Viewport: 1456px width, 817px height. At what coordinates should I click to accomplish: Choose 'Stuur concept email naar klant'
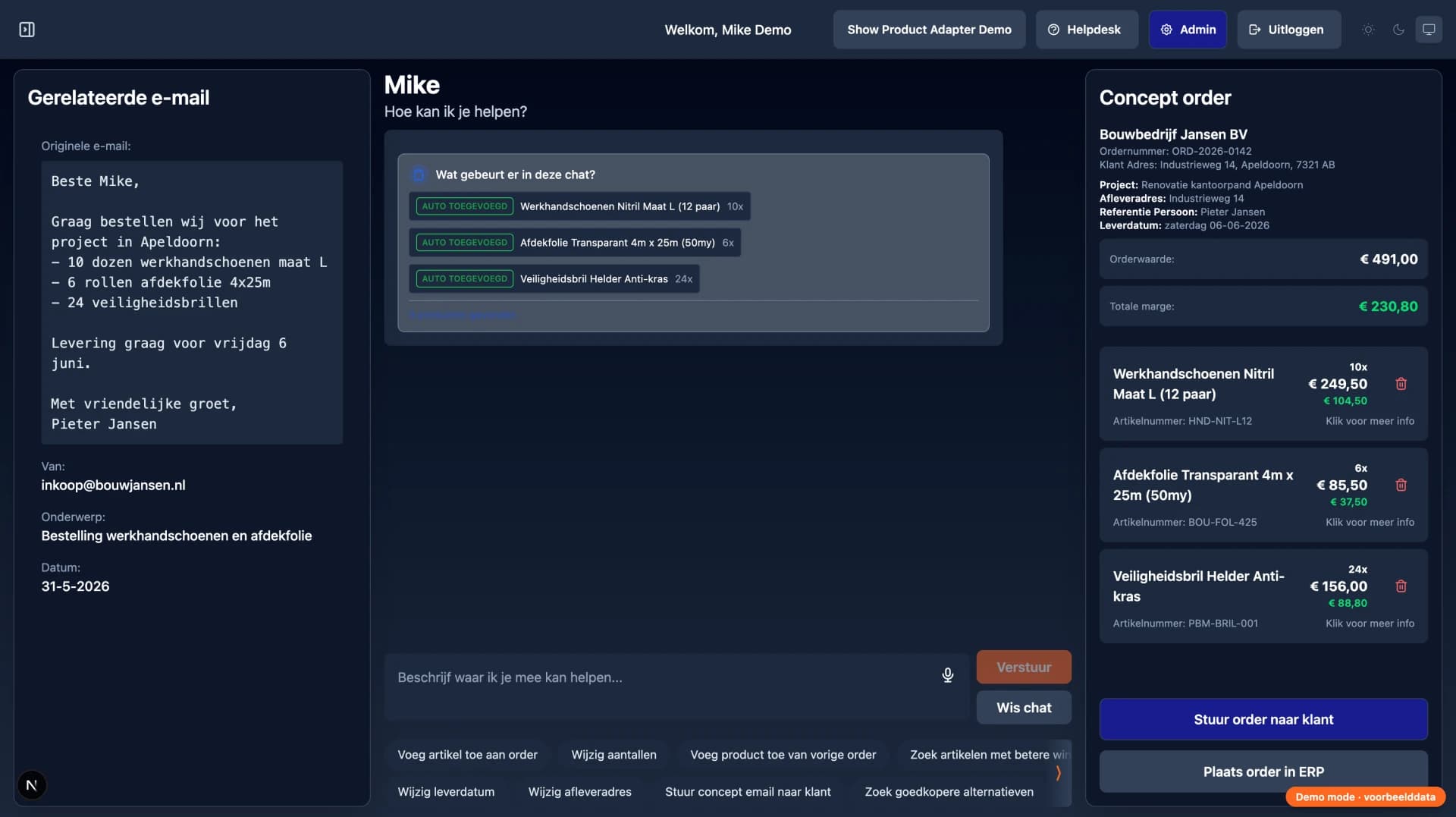[748, 792]
